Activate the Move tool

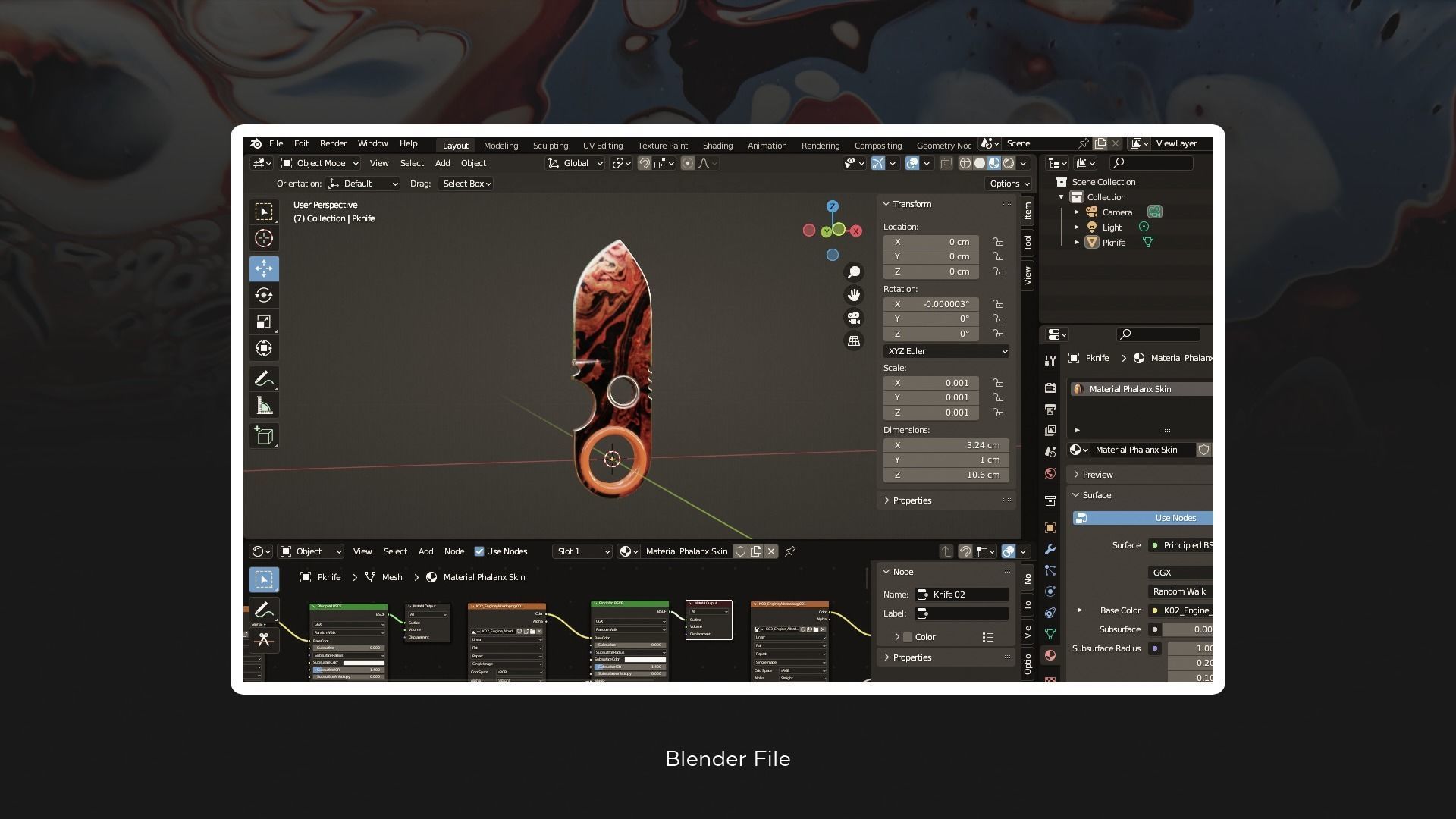(x=264, y=268)
